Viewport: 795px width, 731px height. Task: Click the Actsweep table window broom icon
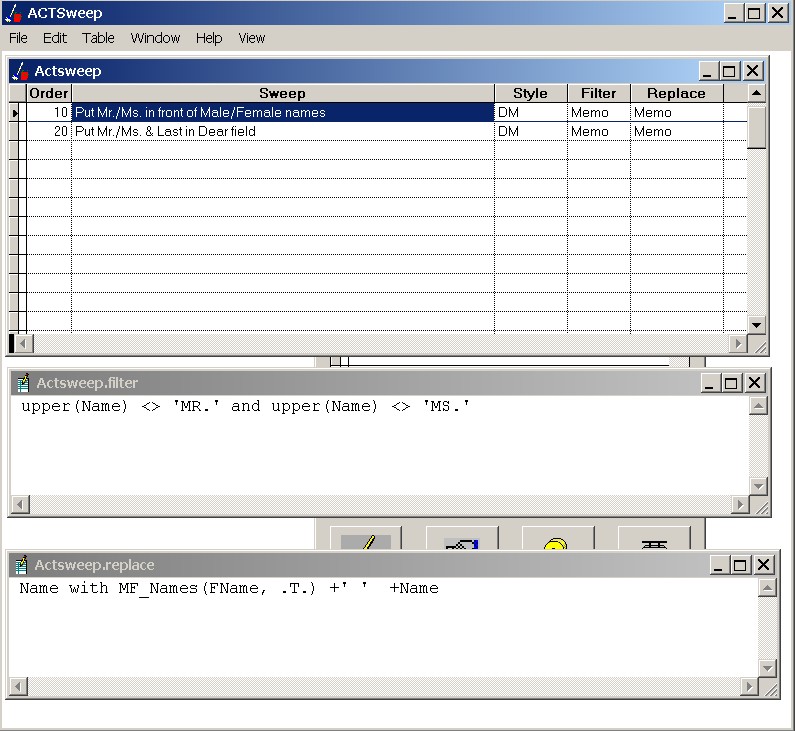[x=20, y=71]
